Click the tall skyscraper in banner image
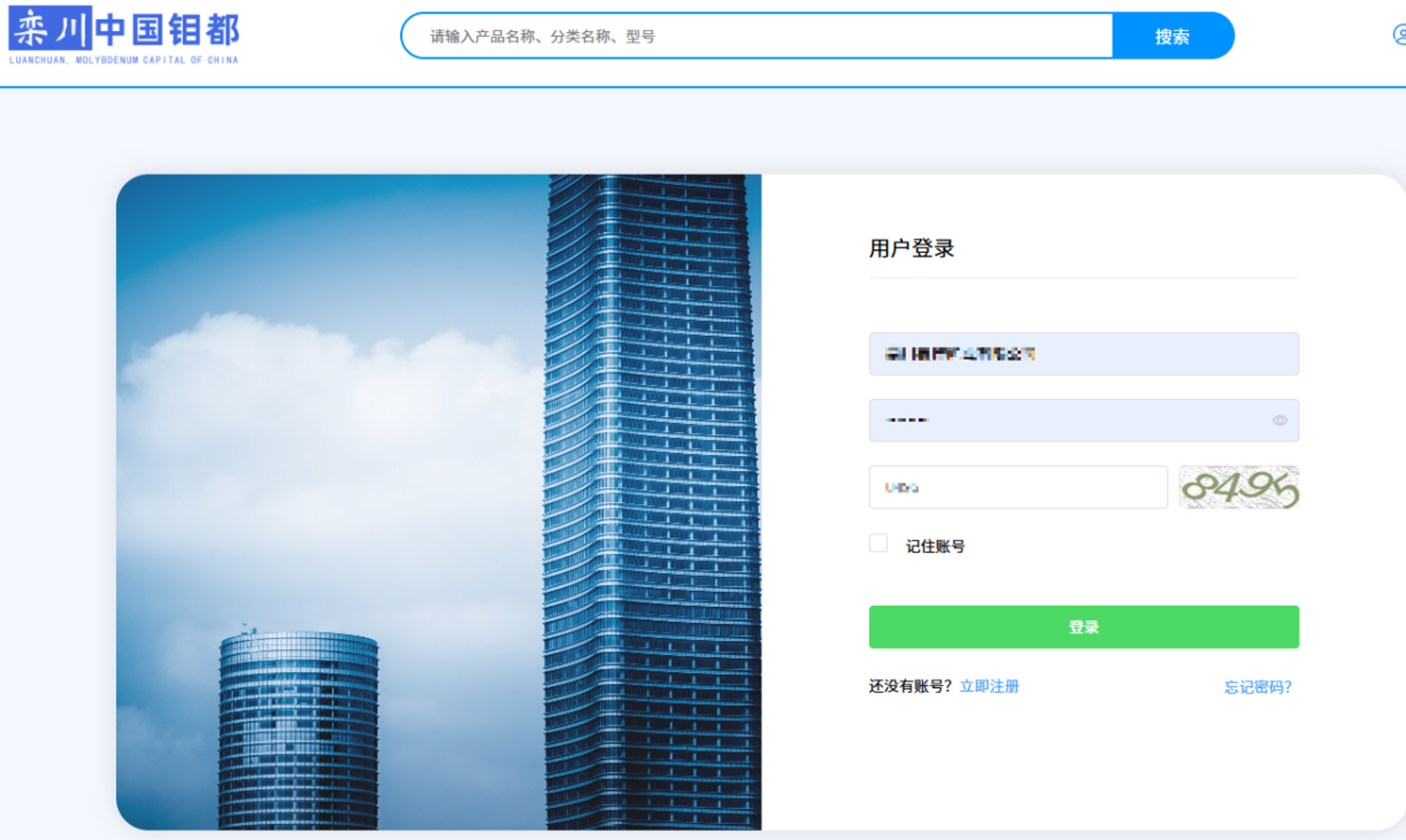Image resolution: width=1406 pixels, height=840 pixels. click(x=650, y=492)
